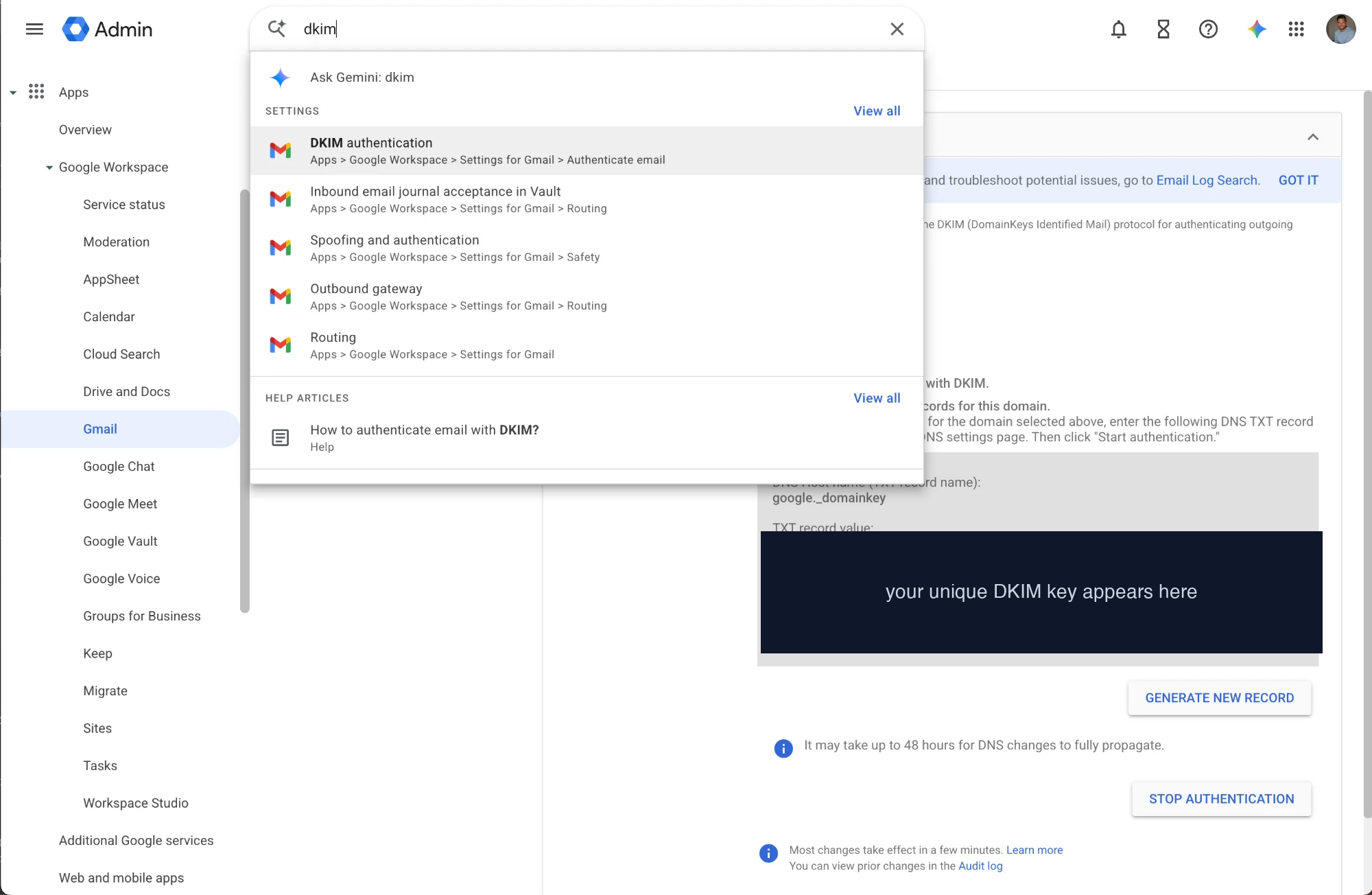1372x895 pixels.
Task: Click info icon beside 'Most changes take effect'
Action: pos(768,853)
